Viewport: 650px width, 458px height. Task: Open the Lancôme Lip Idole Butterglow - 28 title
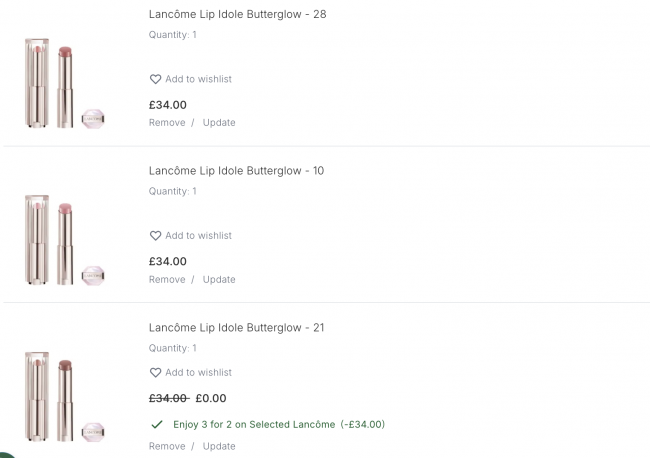[x=238, y=15]
